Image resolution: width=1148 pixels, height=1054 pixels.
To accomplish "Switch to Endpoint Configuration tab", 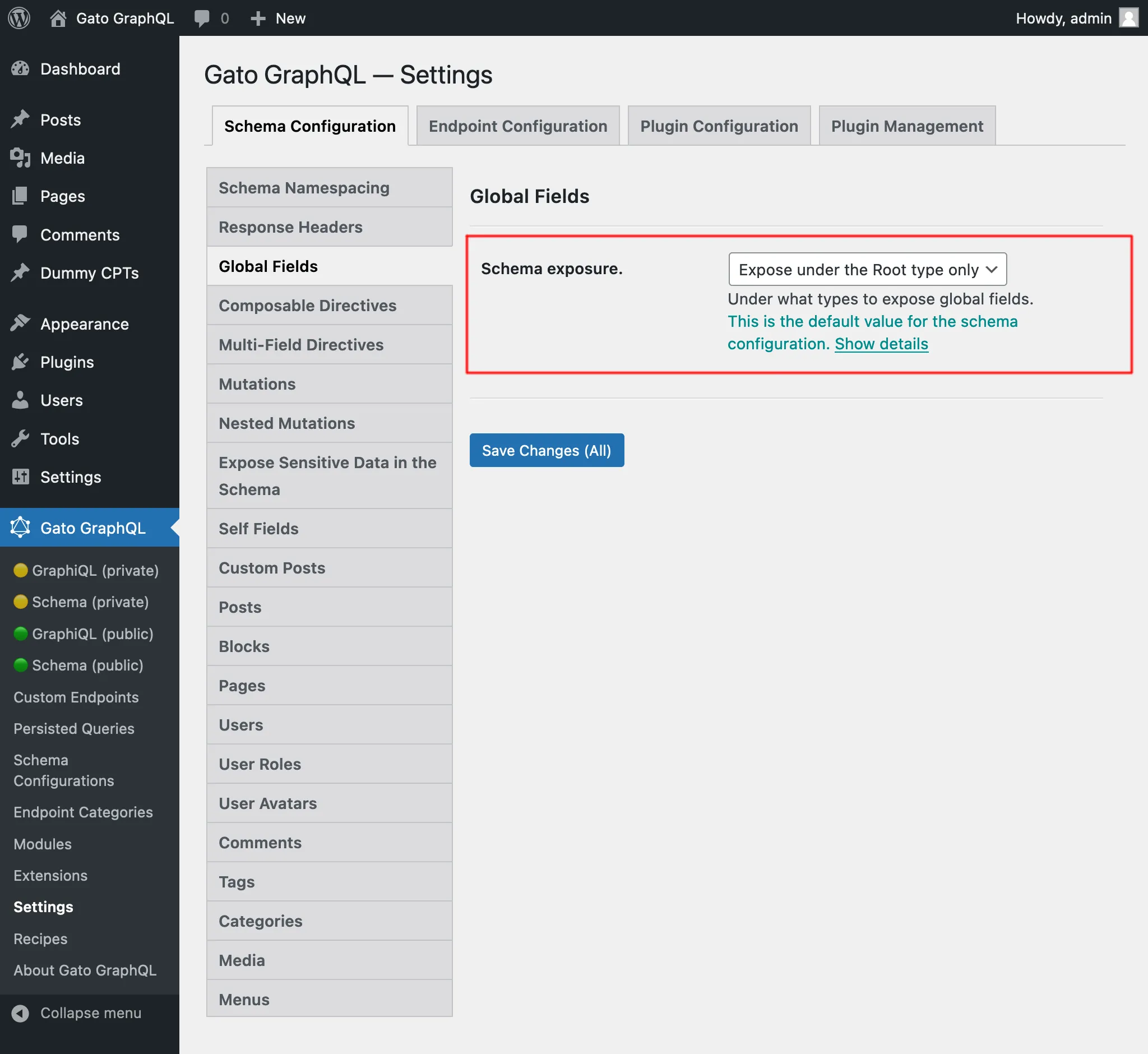I will (x=518, y=126).
